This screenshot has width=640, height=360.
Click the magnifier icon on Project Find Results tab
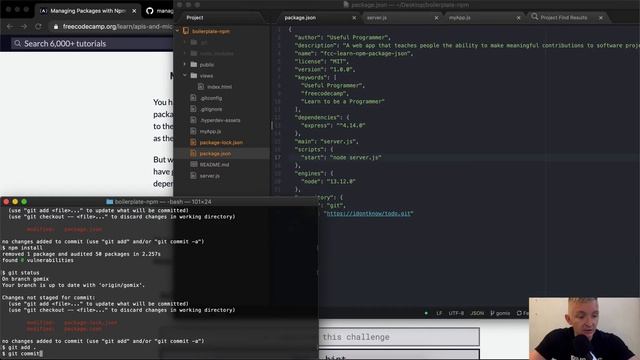pos(534,17)
